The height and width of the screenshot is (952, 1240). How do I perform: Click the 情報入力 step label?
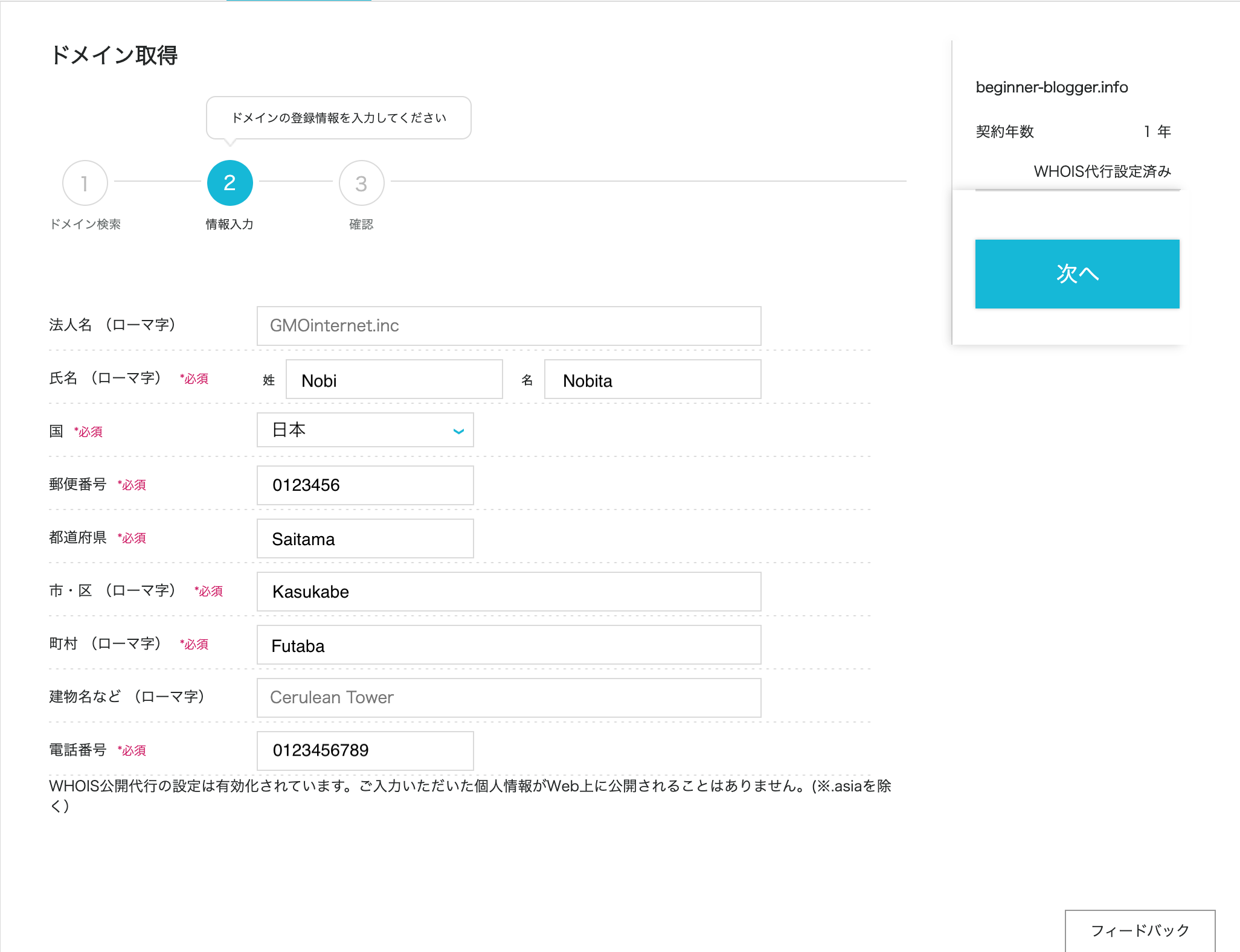pos(230,225)
